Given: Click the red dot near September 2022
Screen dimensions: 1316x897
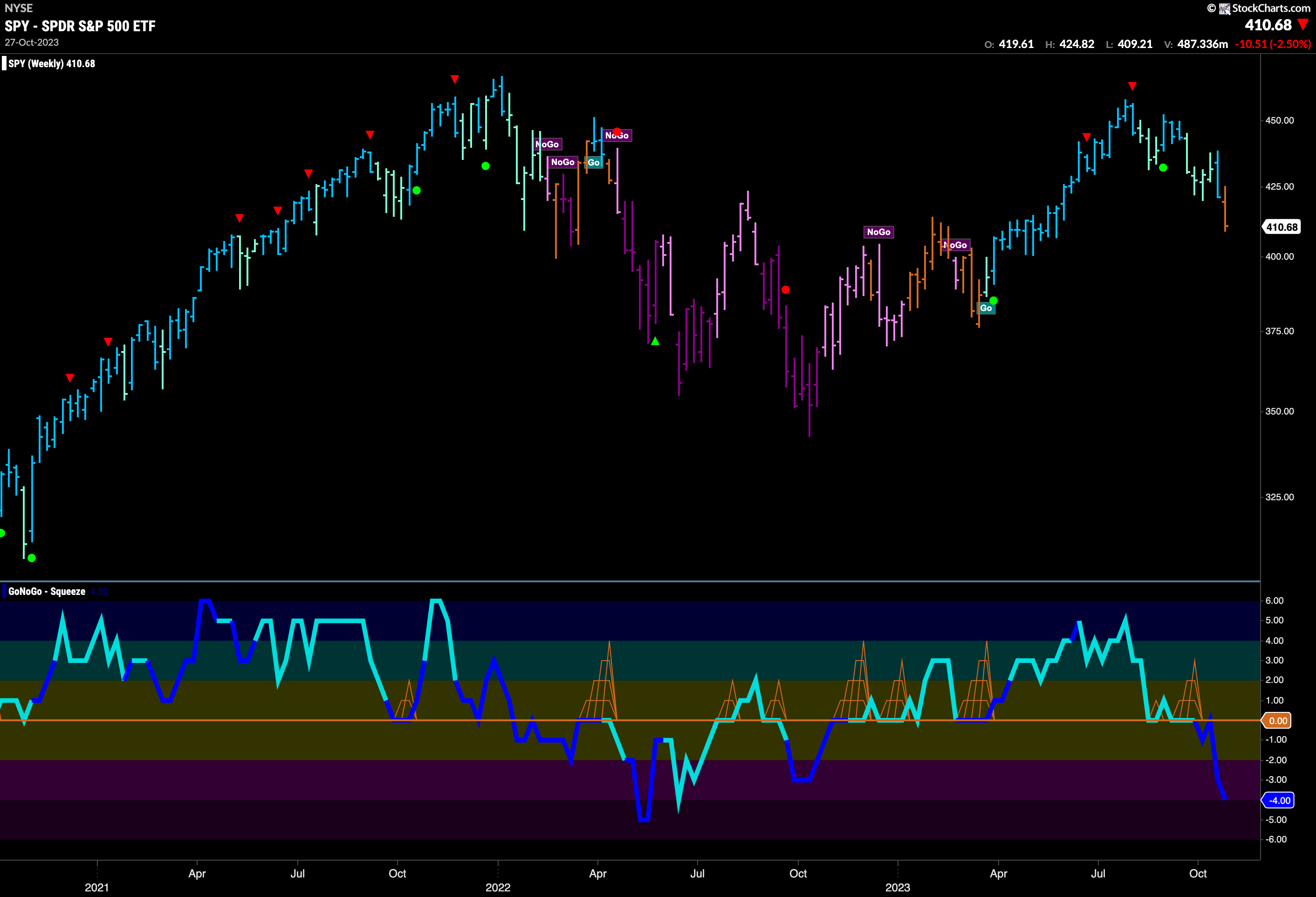Looking at the screenshot, I should (785, 290).
